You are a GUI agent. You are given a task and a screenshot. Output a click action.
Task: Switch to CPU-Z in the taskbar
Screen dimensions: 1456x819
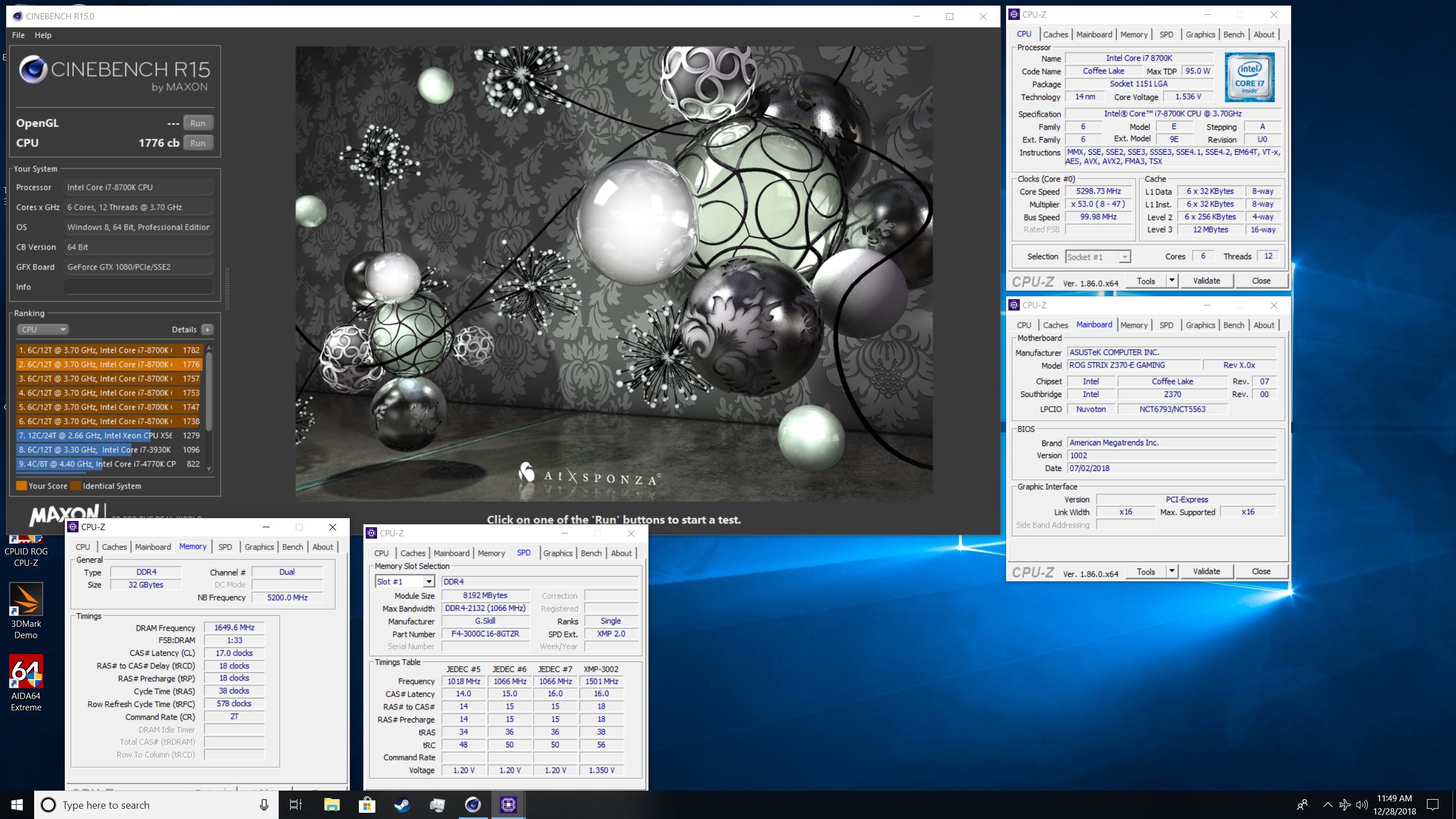(x=508, y=805)
